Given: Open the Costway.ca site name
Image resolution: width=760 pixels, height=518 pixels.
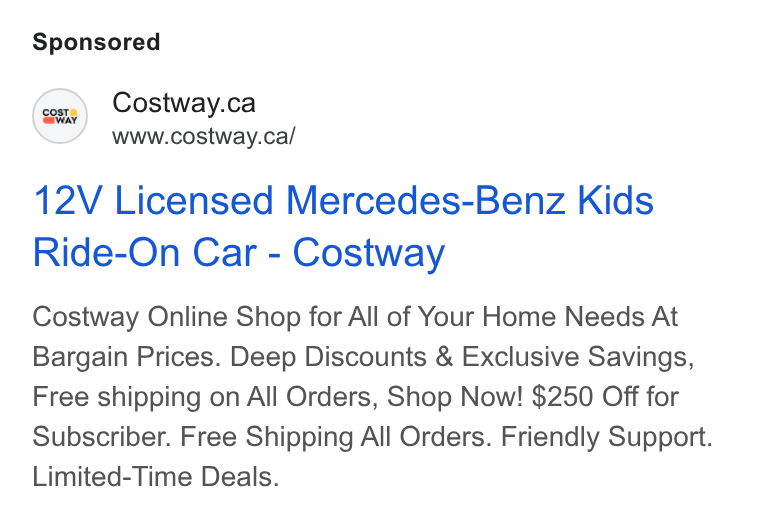Looking at the screenshot, I should (x=184, y=103).
